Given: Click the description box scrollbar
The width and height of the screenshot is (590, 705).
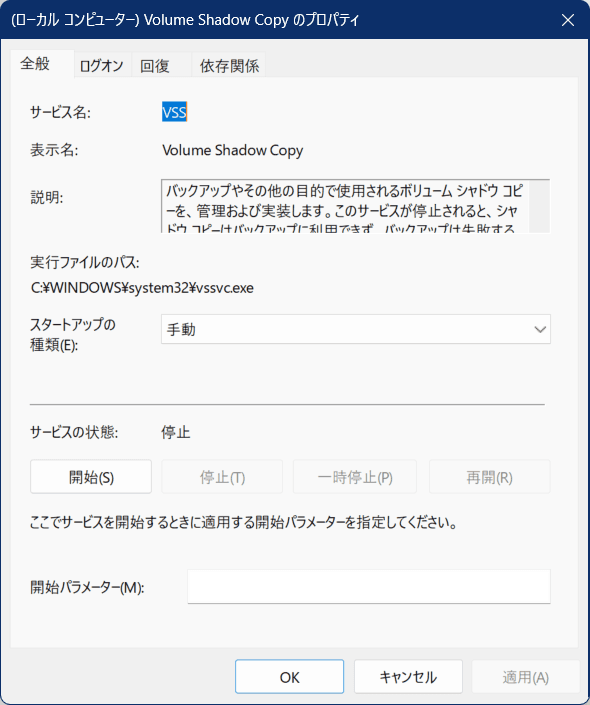Looking at the screenshot, I should 539,206.
